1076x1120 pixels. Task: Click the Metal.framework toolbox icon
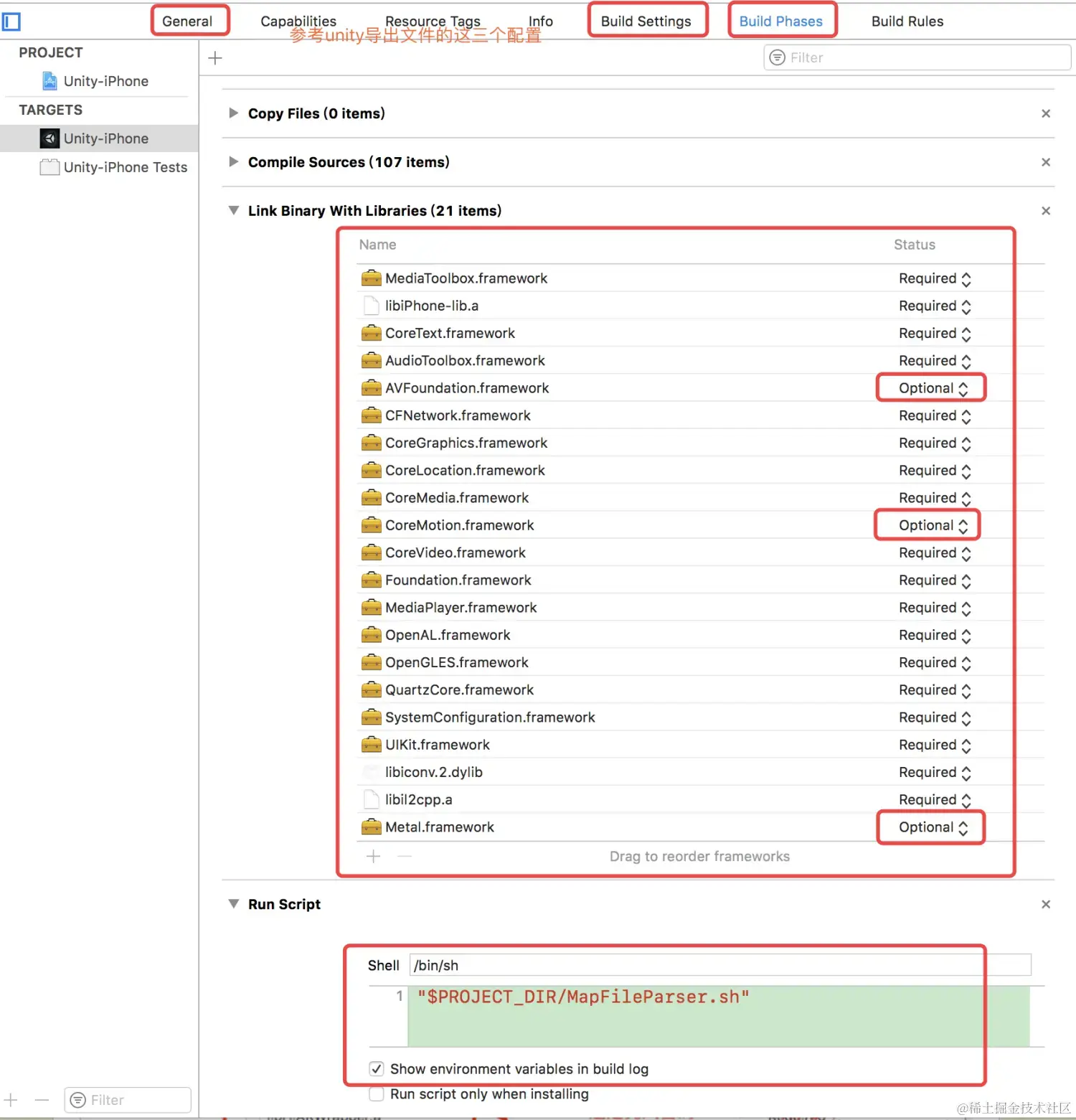point(371,827)
